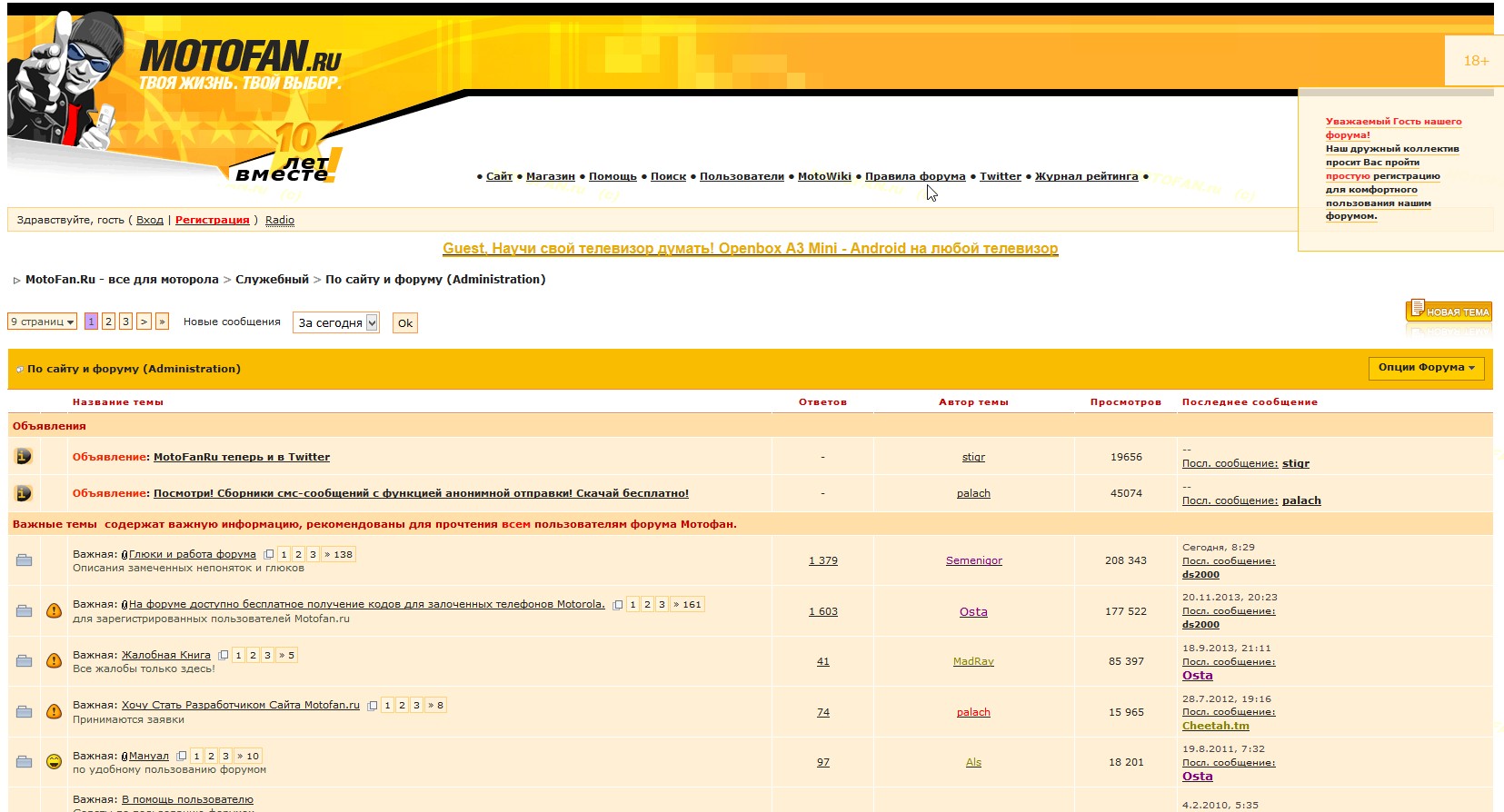Click the MotoFan.ru logo banner
Image resolution: width=1504 pixels, height=812 pixels.
pyautogui.click(x=239, y=65)
